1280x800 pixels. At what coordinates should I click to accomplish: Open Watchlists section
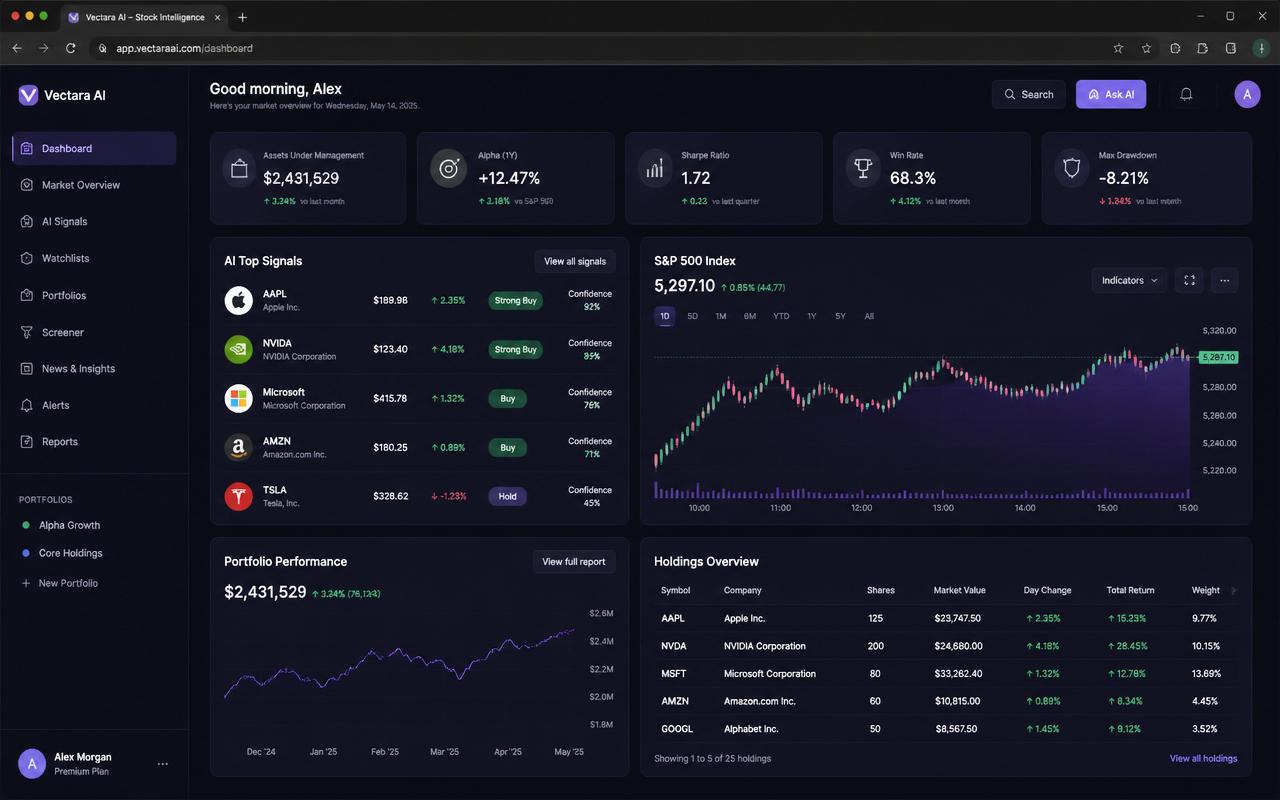pos(94,258)
